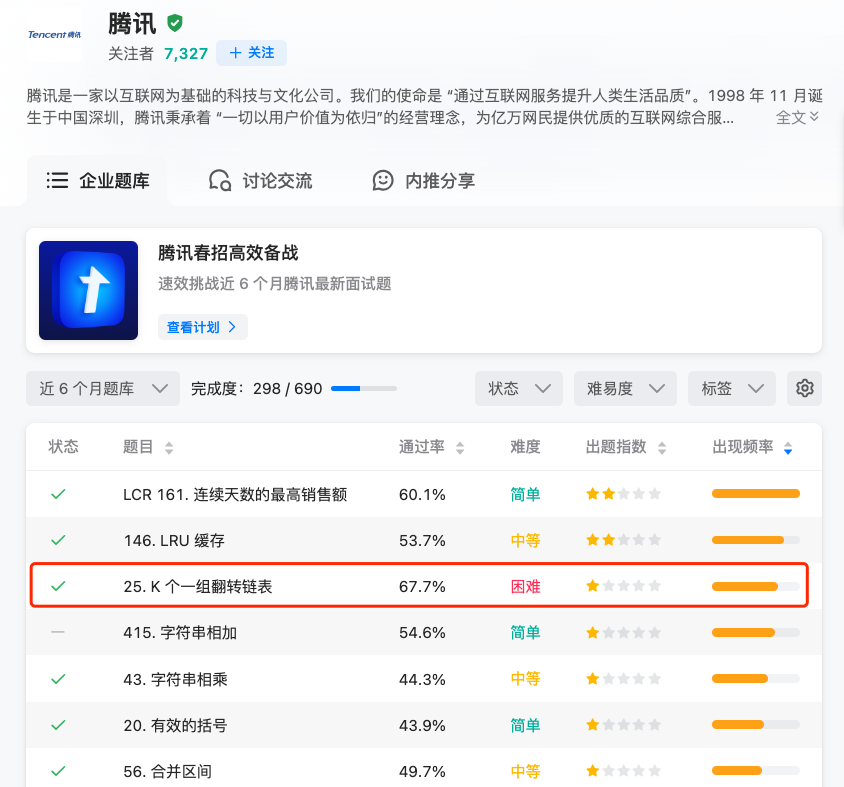Click the chat bubble icon beside 讨论交流
Viewport: 844px width, 787px height.
pos(220,180)
